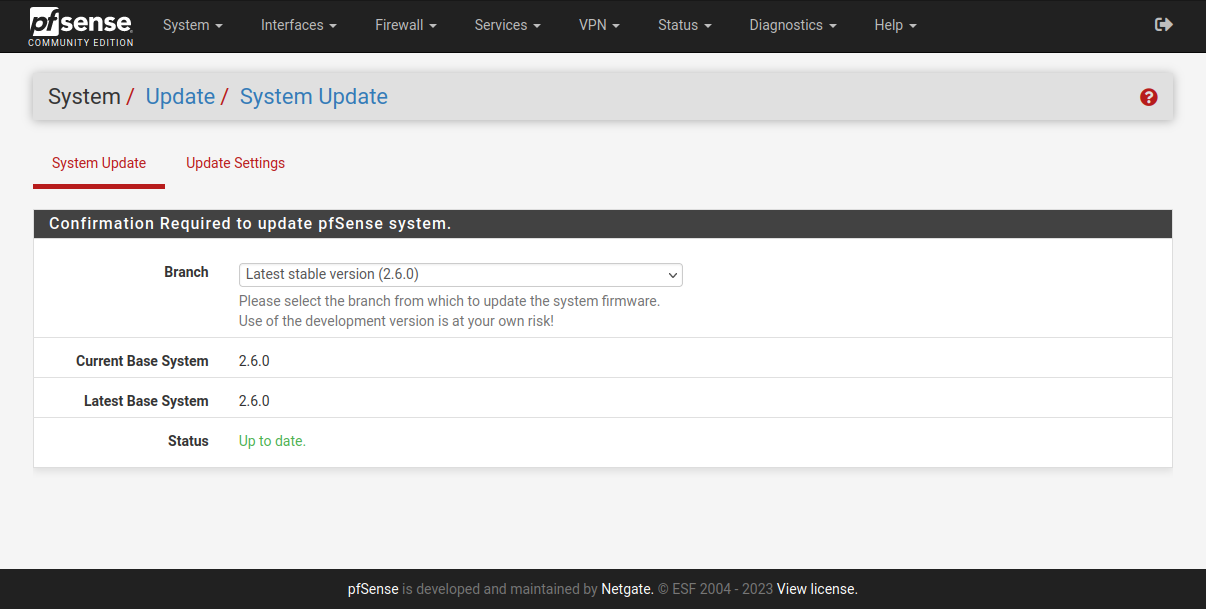Expand the Status menu
The height and width of the screenshot is (609, 1206).
(x=684, y=25)
